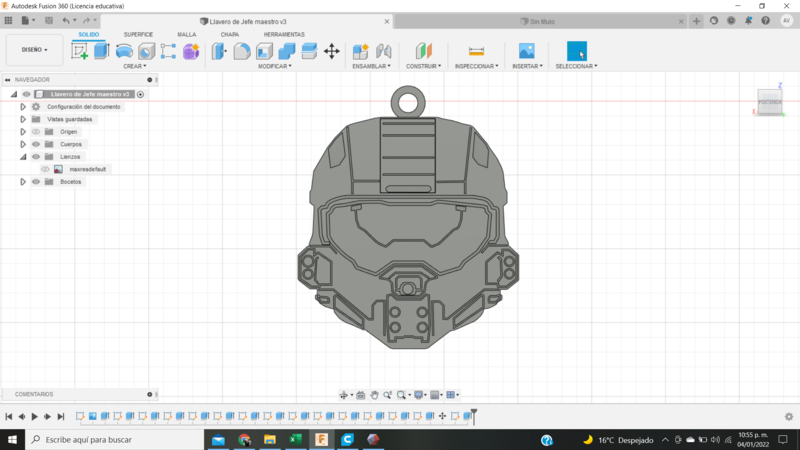Select the Shell tool icon
The image size is (800, 450).
click(264, 51)
